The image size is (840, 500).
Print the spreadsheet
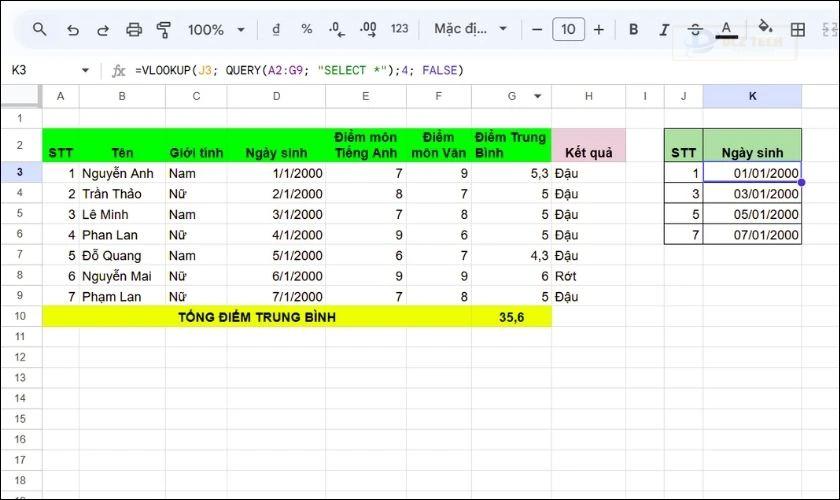[x=134, y=29]
